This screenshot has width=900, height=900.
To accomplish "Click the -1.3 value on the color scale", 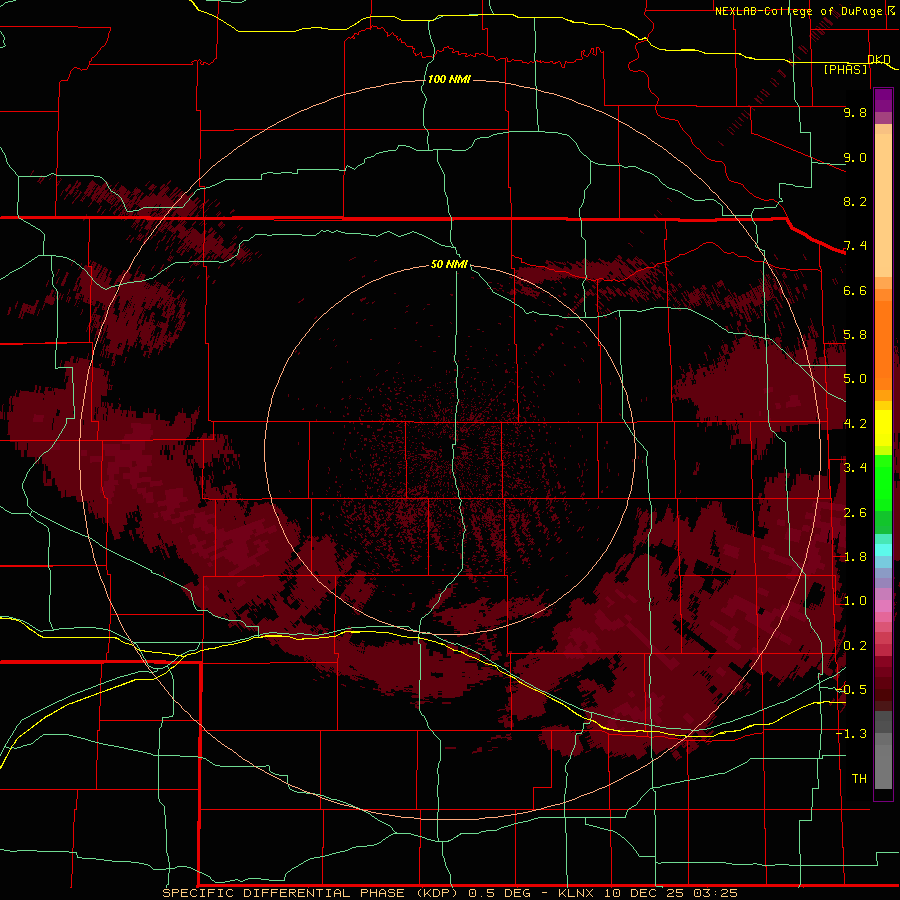I will click(851, 734).
